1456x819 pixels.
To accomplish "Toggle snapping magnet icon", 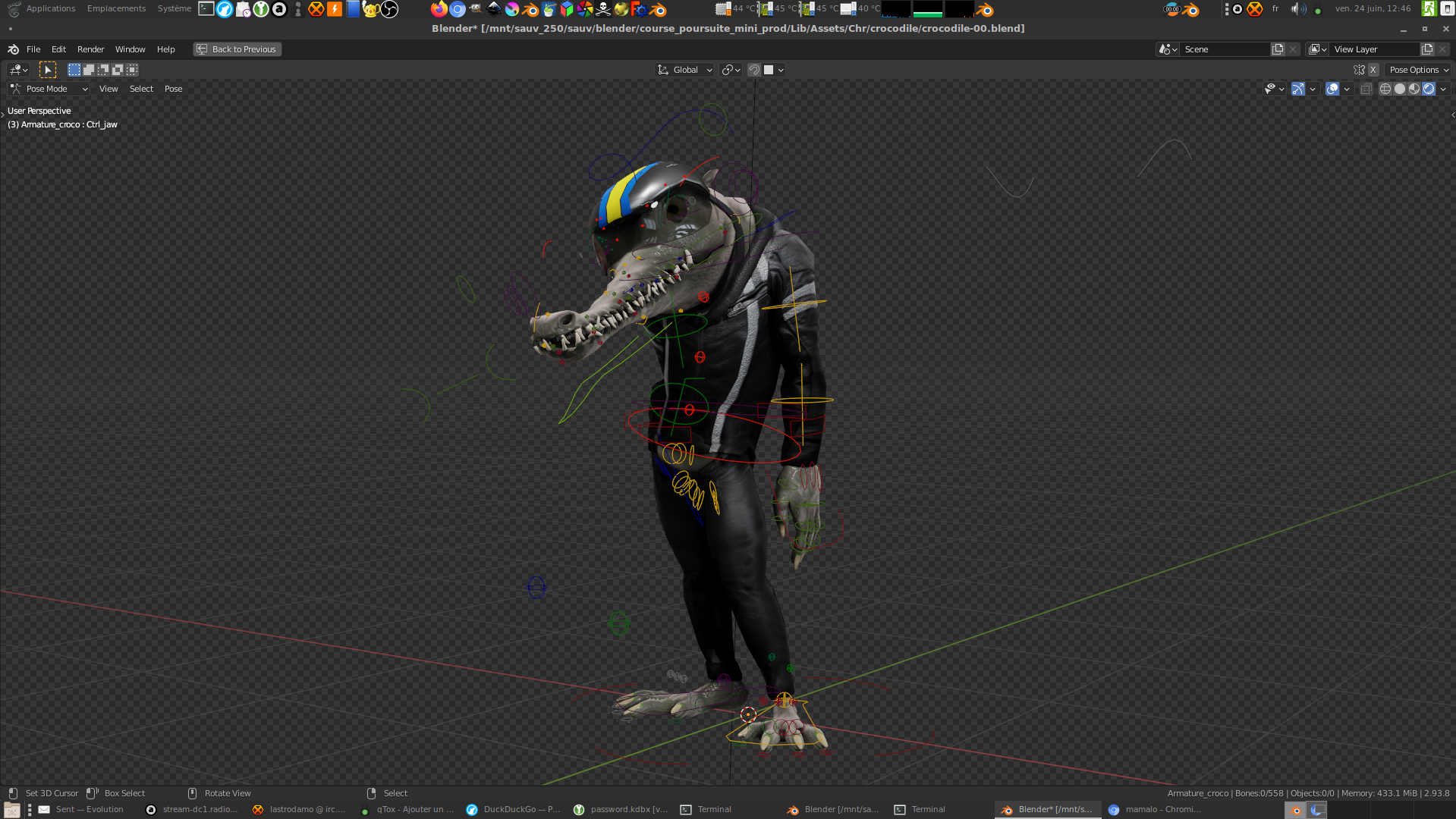I will point(754,70).
